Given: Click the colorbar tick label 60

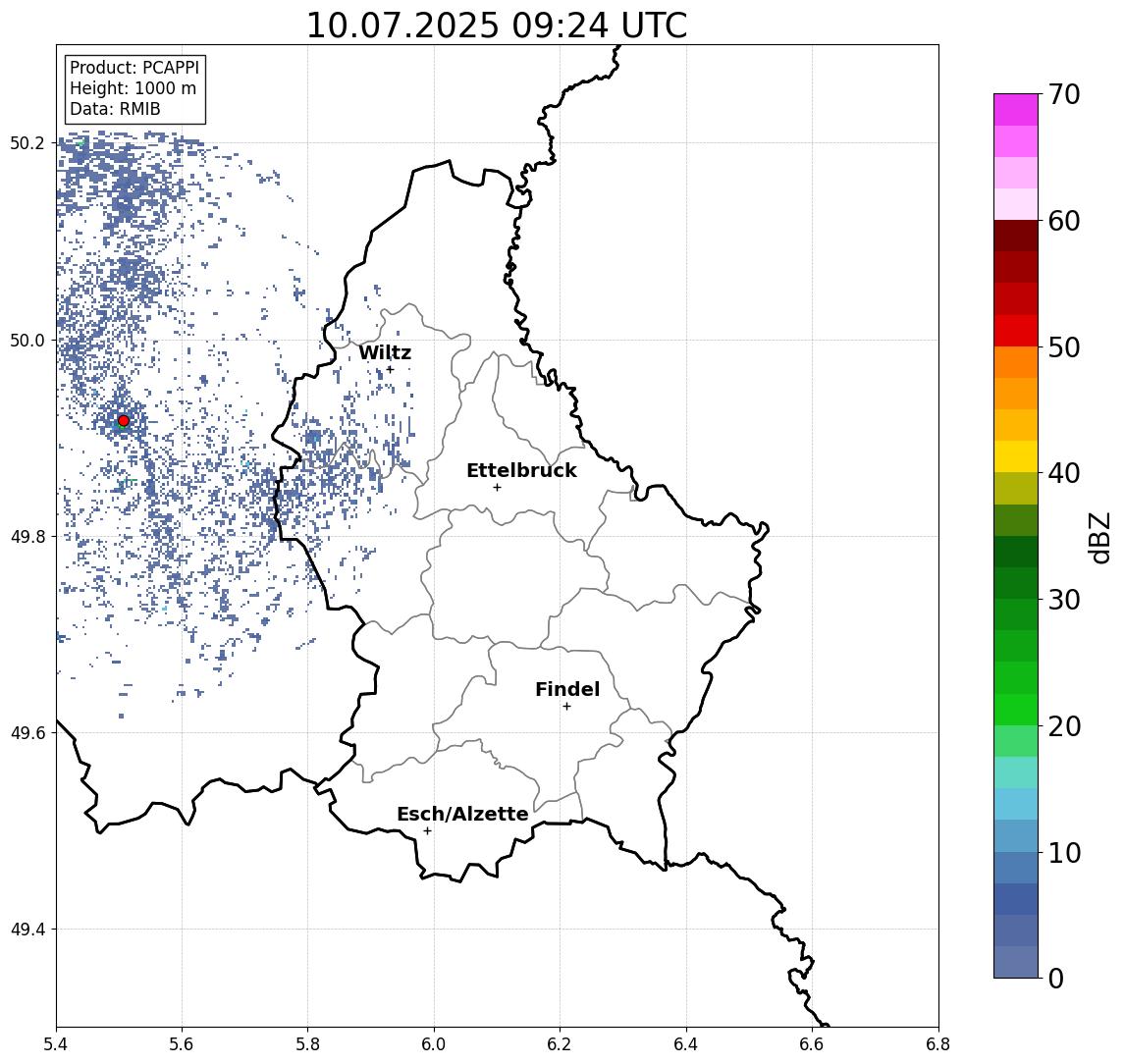Looking at the screenshot, I should coord(1064,221).
